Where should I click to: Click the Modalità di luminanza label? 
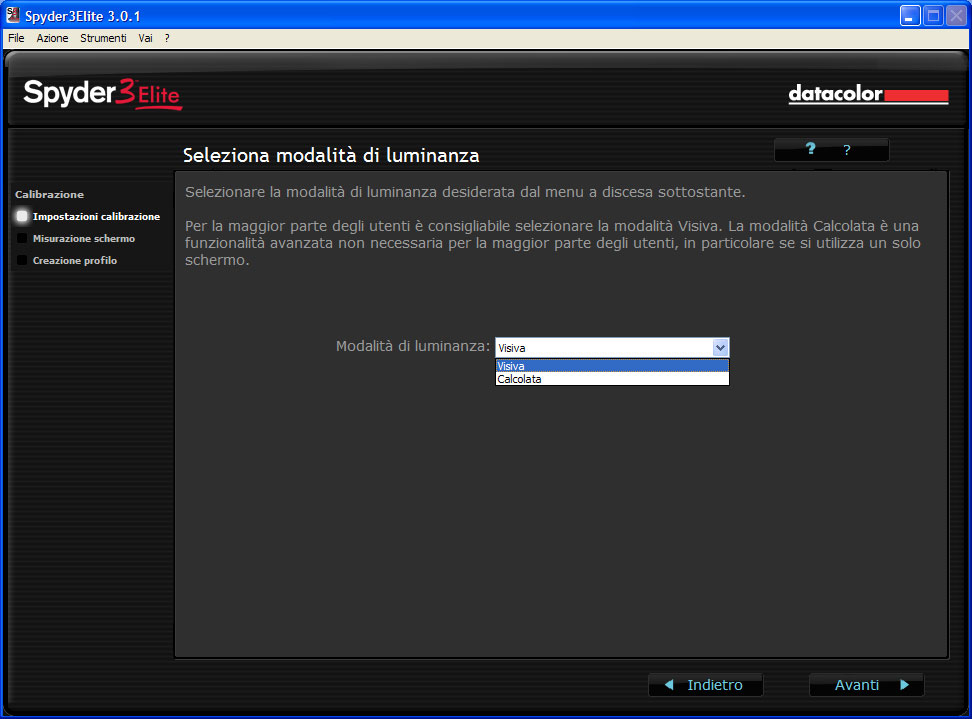click(413, 346)
